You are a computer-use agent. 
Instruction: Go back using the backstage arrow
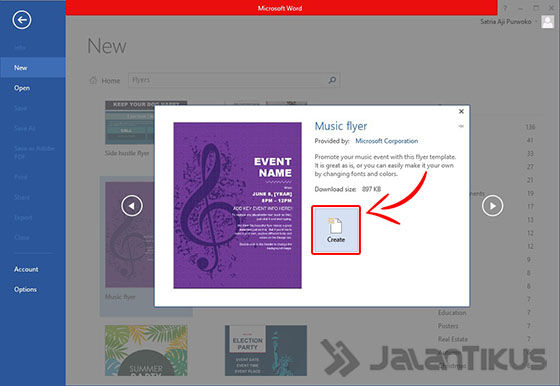(x=22, y=20)
